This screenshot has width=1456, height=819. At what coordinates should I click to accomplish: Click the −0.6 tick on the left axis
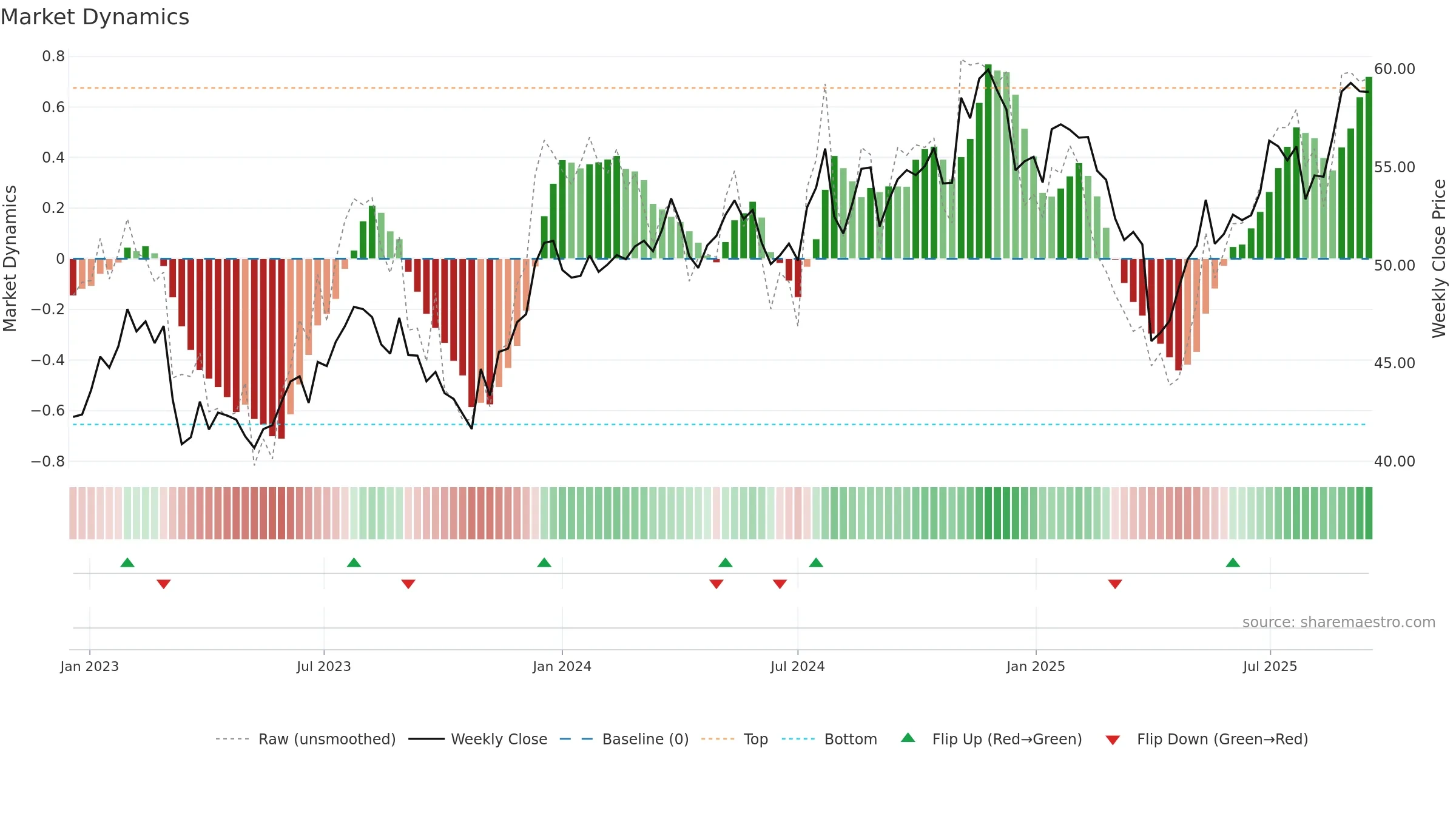pyautogui.click(x=48, y=411)
